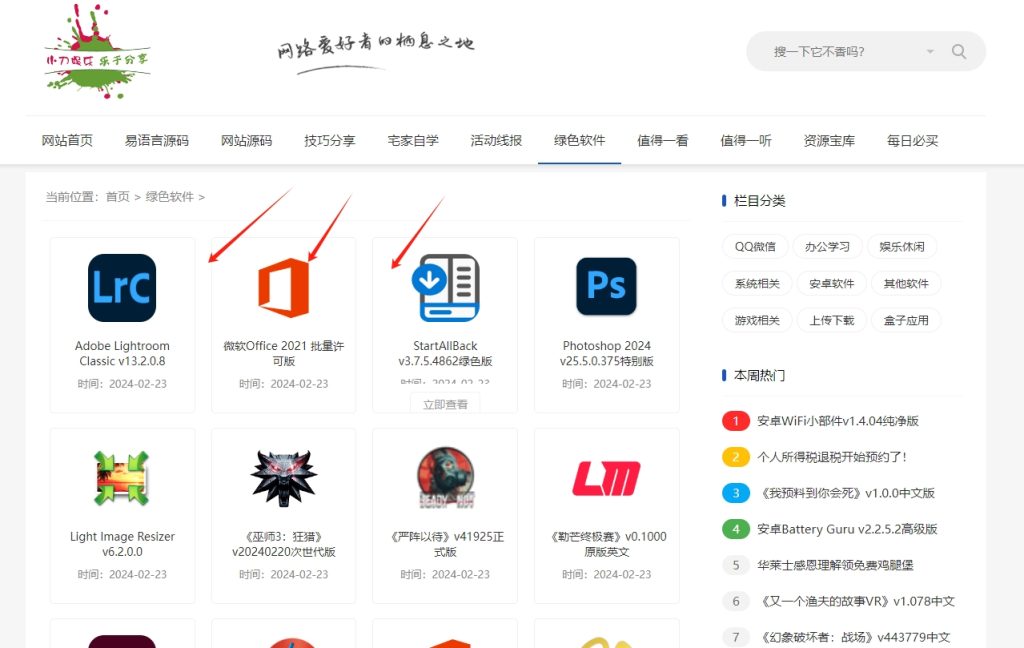This screenshot has width=1024, height=648.
Task: Open hot item 安卓WiFi小部件v1.4.04纯净版
Action: (838, 421)
